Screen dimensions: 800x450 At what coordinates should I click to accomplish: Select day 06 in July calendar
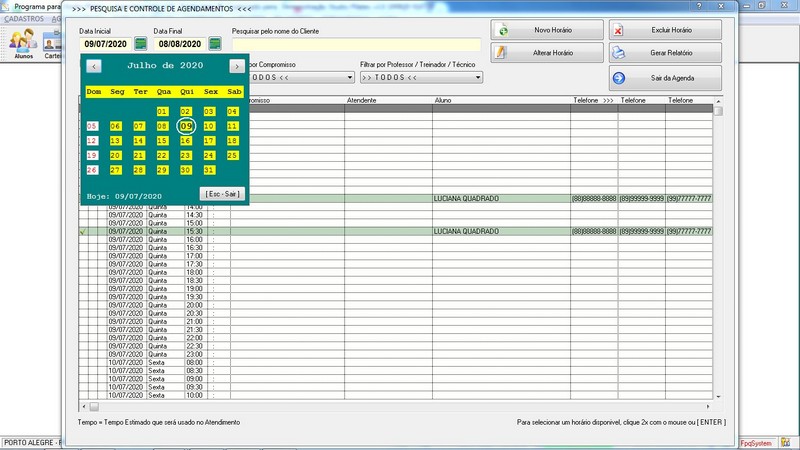115,126
